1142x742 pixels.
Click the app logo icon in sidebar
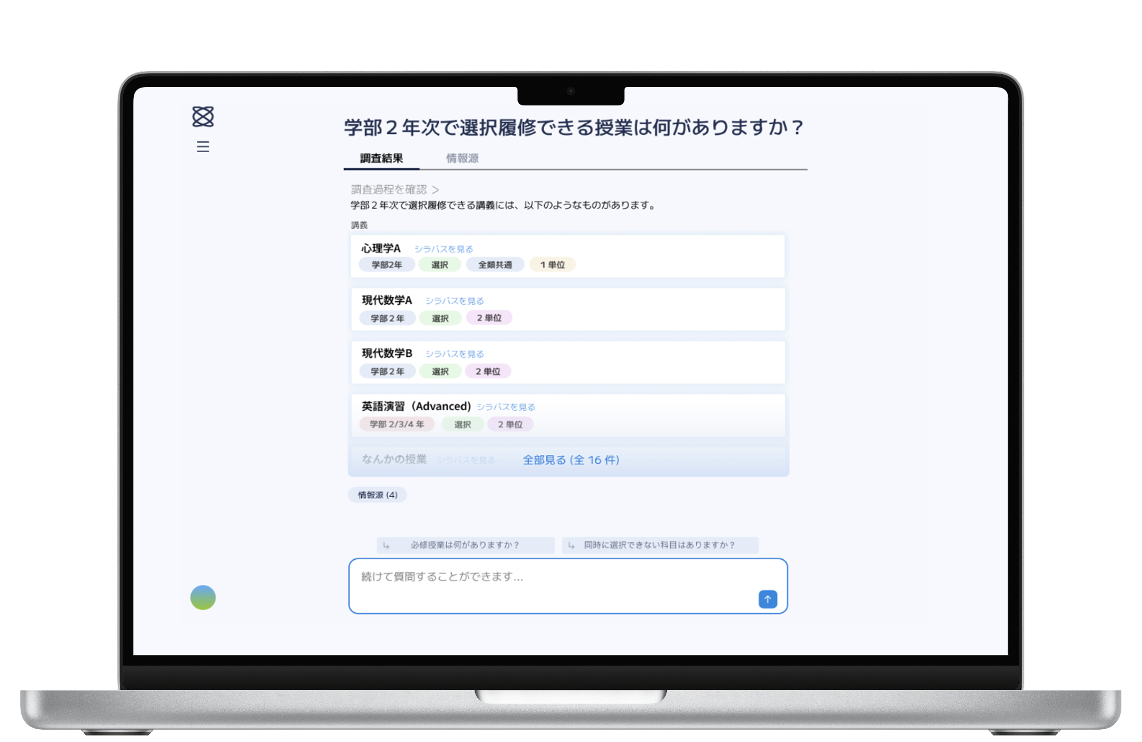[203, 117]
